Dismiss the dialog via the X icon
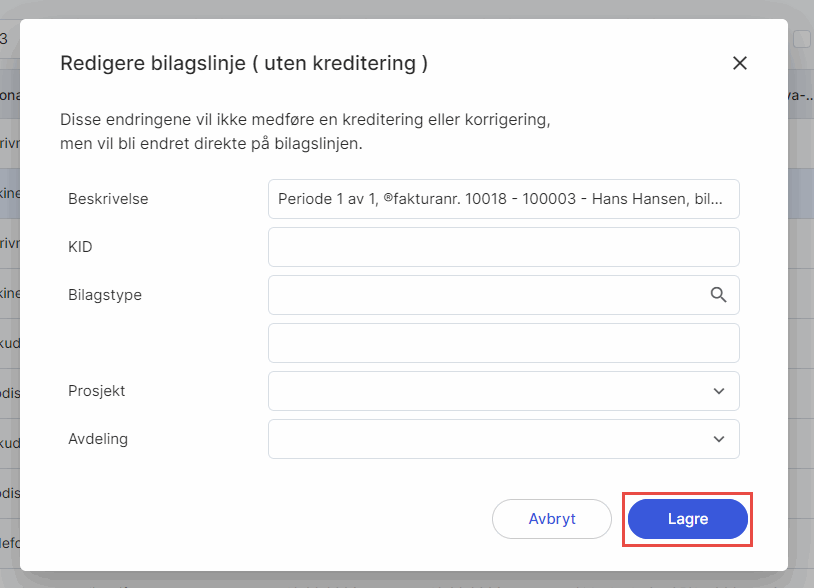 click(x=739, y=62)
